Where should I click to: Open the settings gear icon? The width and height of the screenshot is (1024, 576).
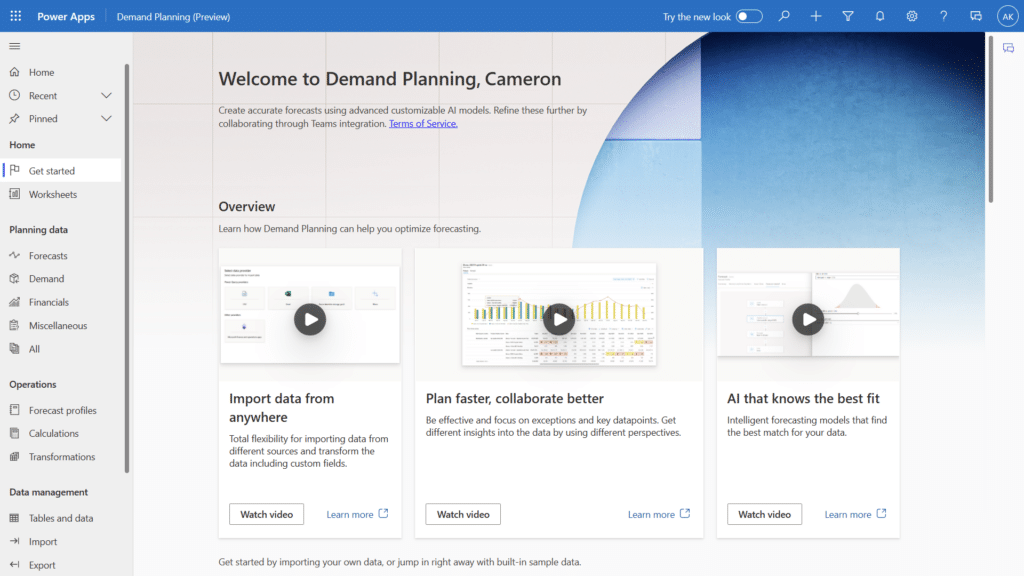[x=912, y=16]
